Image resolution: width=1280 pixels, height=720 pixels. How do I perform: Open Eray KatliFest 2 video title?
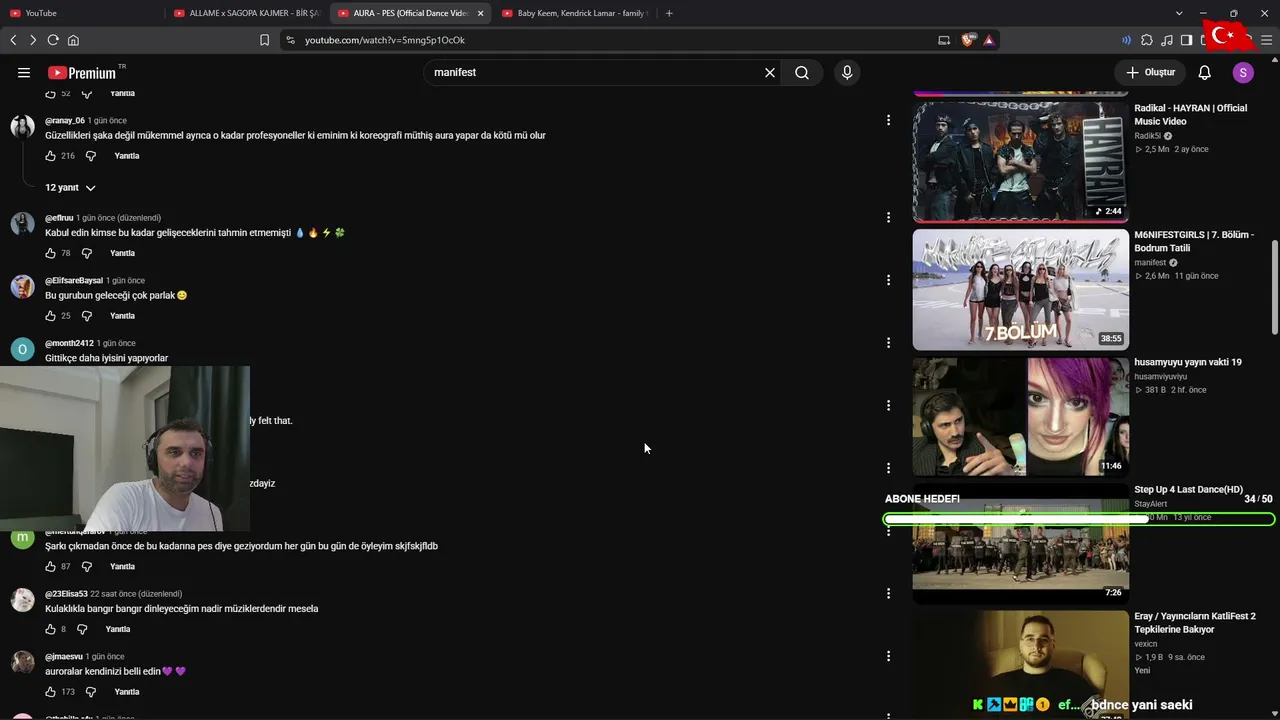(x=1195, y=623)
